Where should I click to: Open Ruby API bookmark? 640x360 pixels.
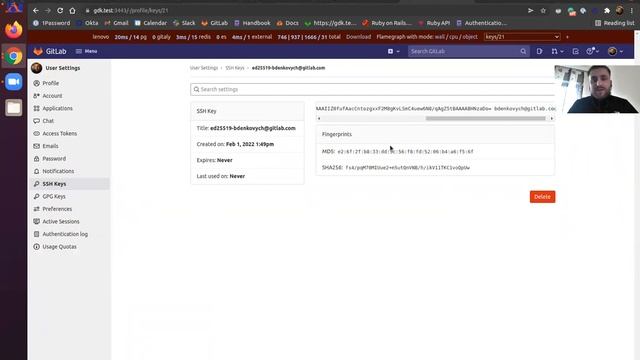pyautogui.click(x=434, y=23)
